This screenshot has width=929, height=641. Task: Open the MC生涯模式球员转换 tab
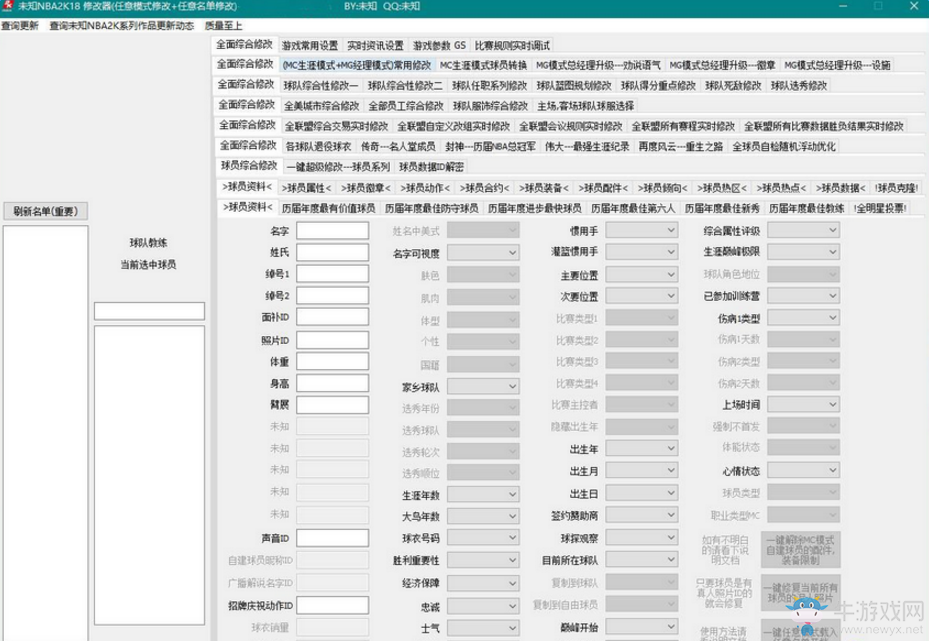tap(483, 65)
